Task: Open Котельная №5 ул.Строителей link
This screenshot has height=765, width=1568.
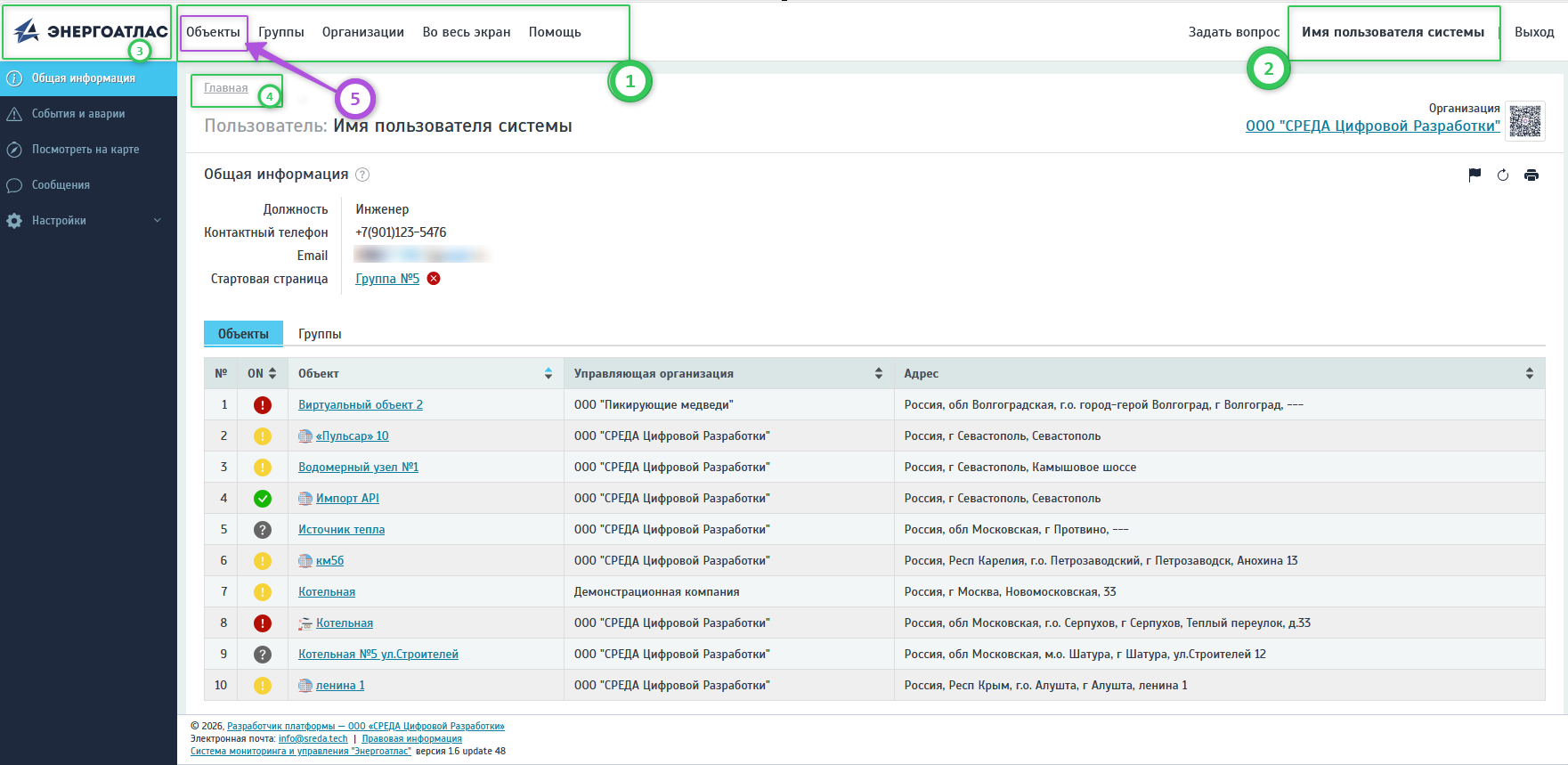Action: pyautogui.click(x=378, y=655)
